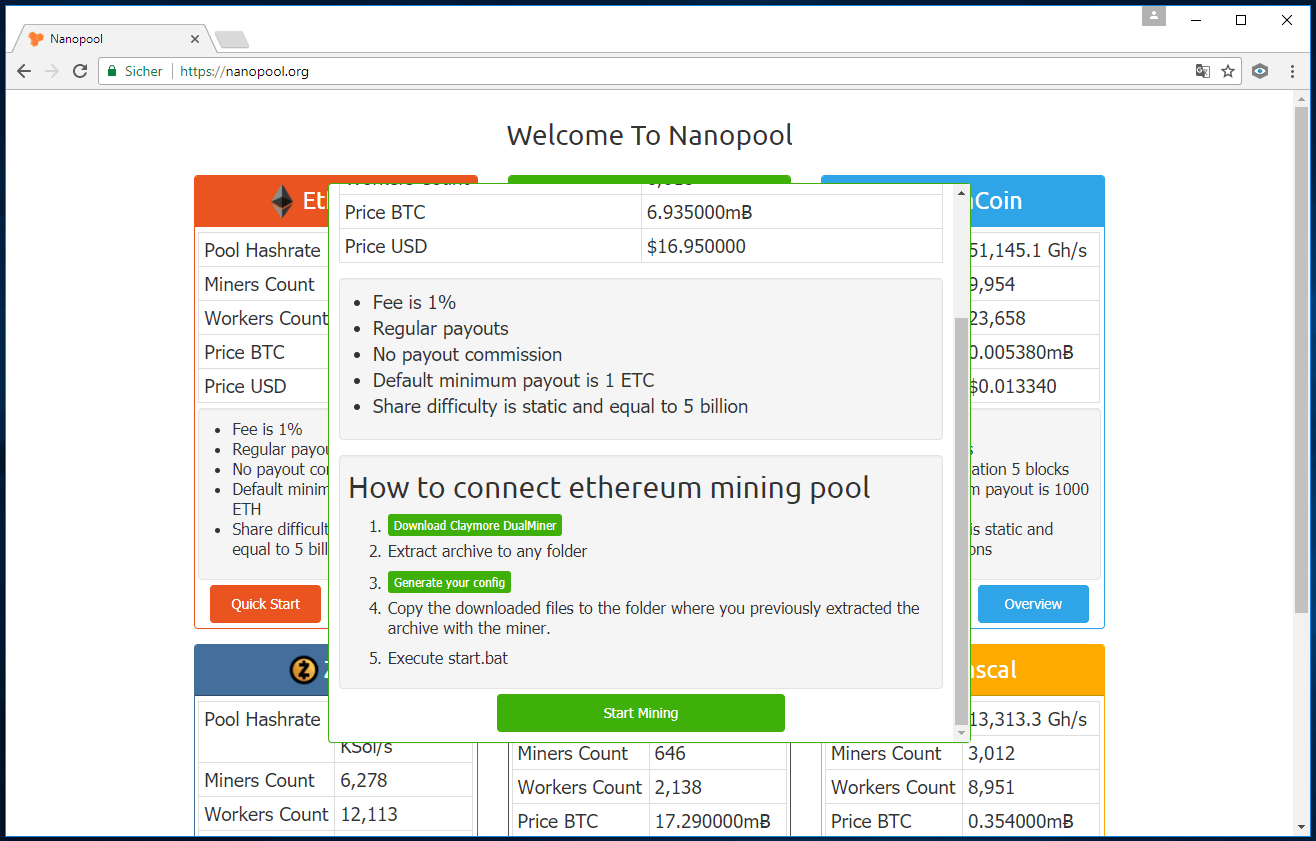Open a new browser tab
1316x841 pixels.
(x=232, y=40)
